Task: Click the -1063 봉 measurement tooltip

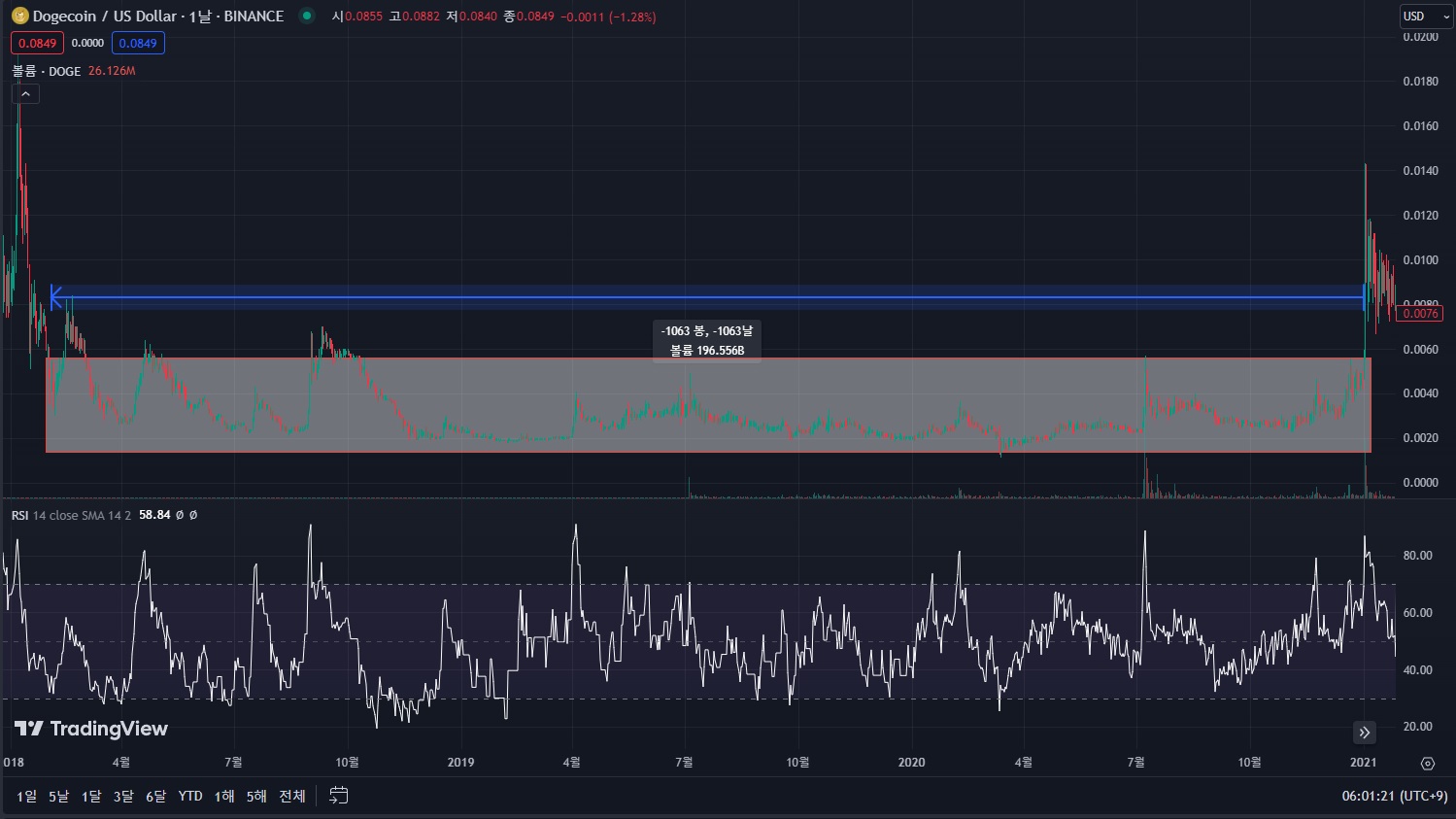Action: tap(707, 340)
